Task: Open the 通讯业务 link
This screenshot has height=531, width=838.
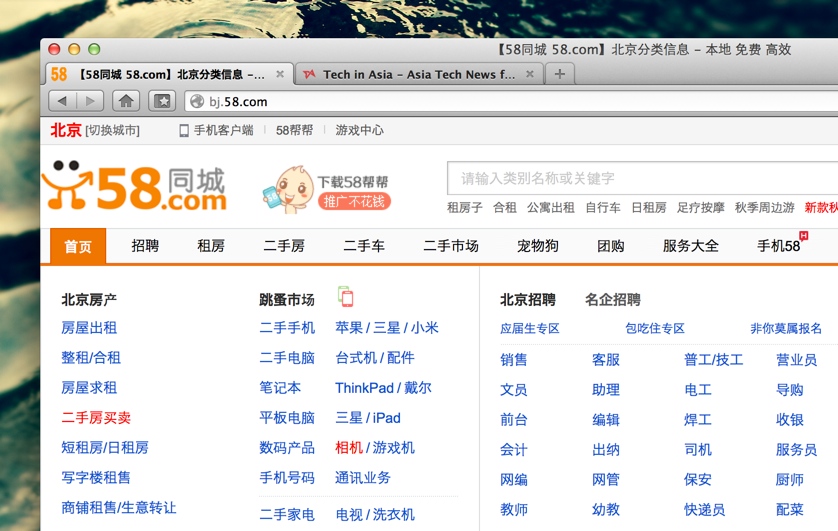Action: point(363,477)
